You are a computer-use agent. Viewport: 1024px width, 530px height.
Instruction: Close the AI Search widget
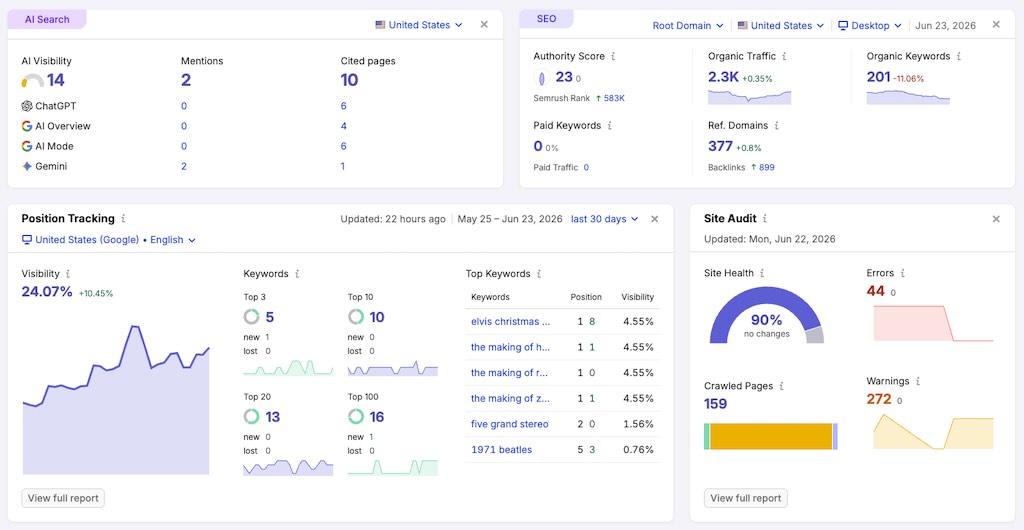484,25
